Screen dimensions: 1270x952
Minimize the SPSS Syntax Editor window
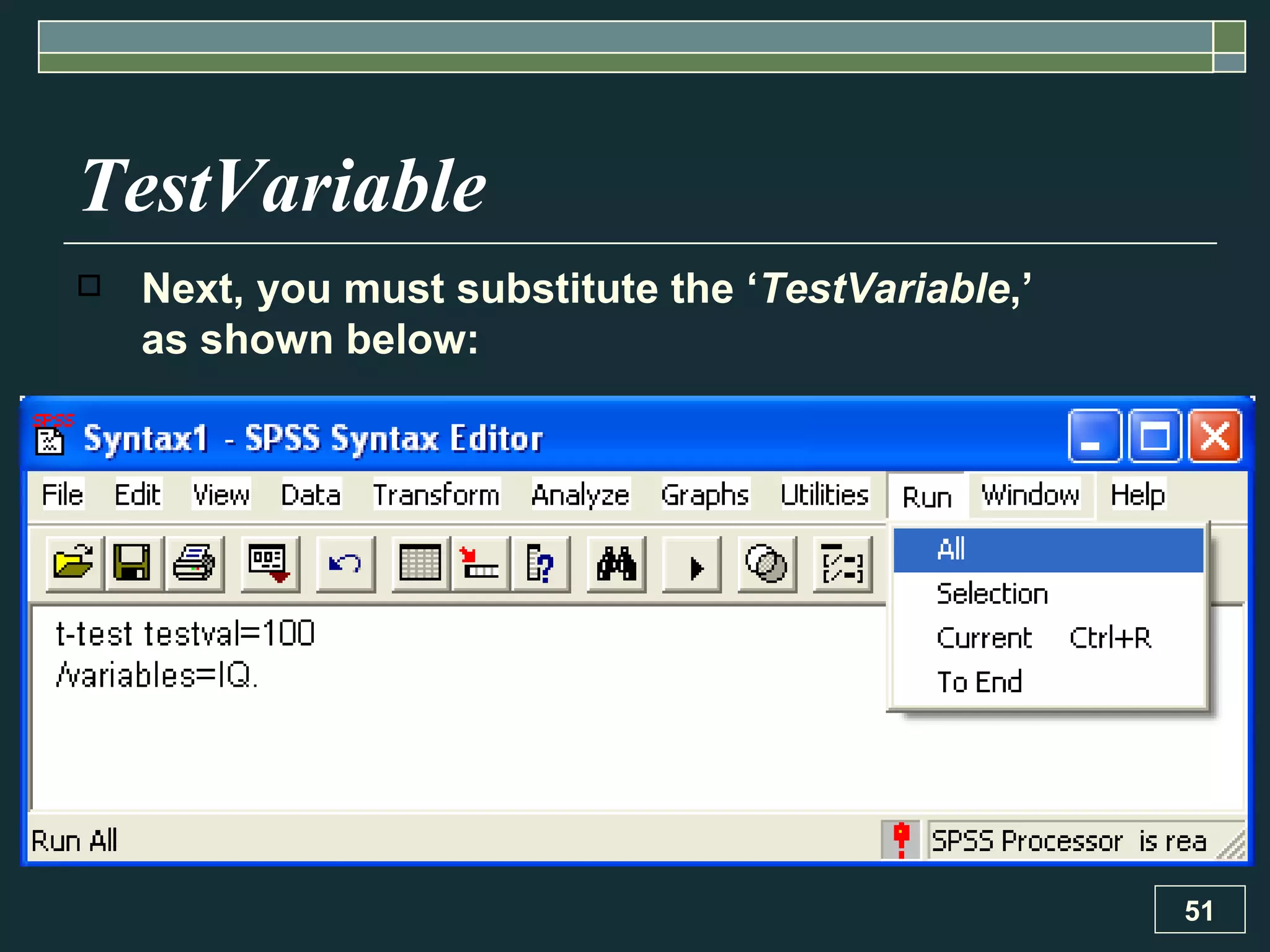(1095, 436)
